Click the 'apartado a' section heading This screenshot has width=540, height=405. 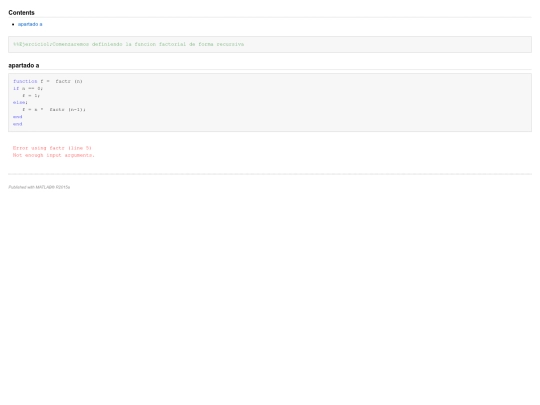pyautogui.click(x=24, y=65)
